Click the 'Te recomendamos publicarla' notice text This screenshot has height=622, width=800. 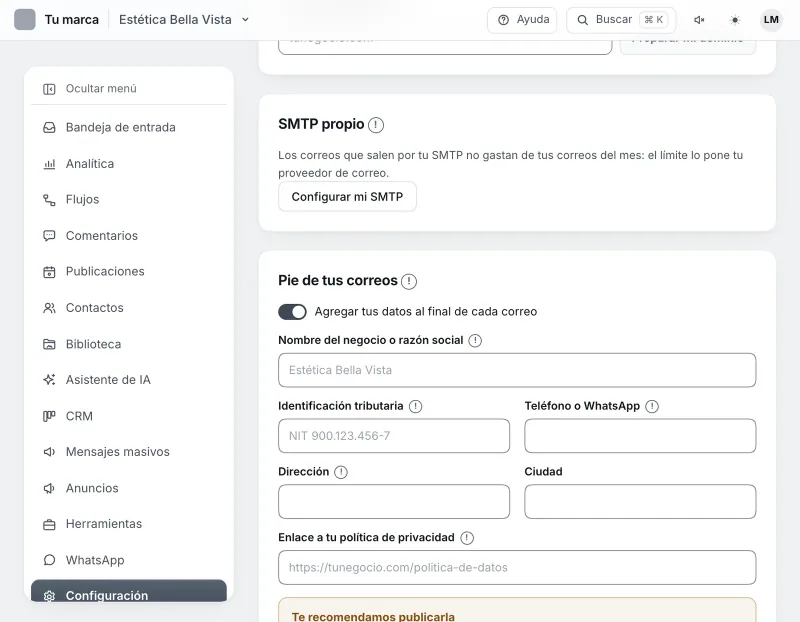(x=373, y=616)
